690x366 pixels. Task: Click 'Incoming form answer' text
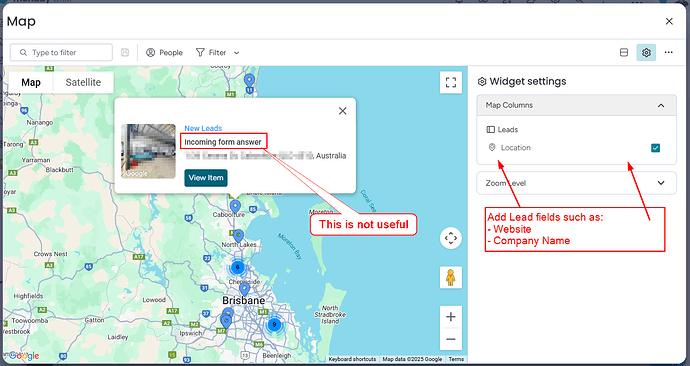(x=223, y=142)
